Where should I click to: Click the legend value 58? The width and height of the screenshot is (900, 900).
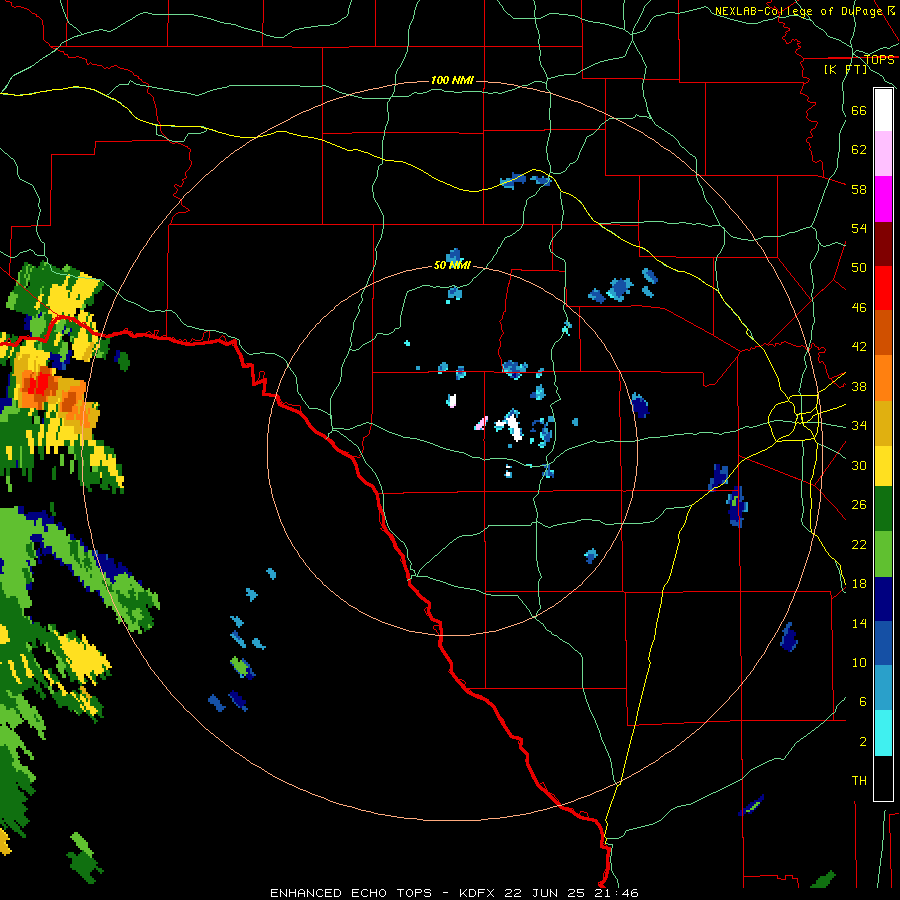click(859, 189)
